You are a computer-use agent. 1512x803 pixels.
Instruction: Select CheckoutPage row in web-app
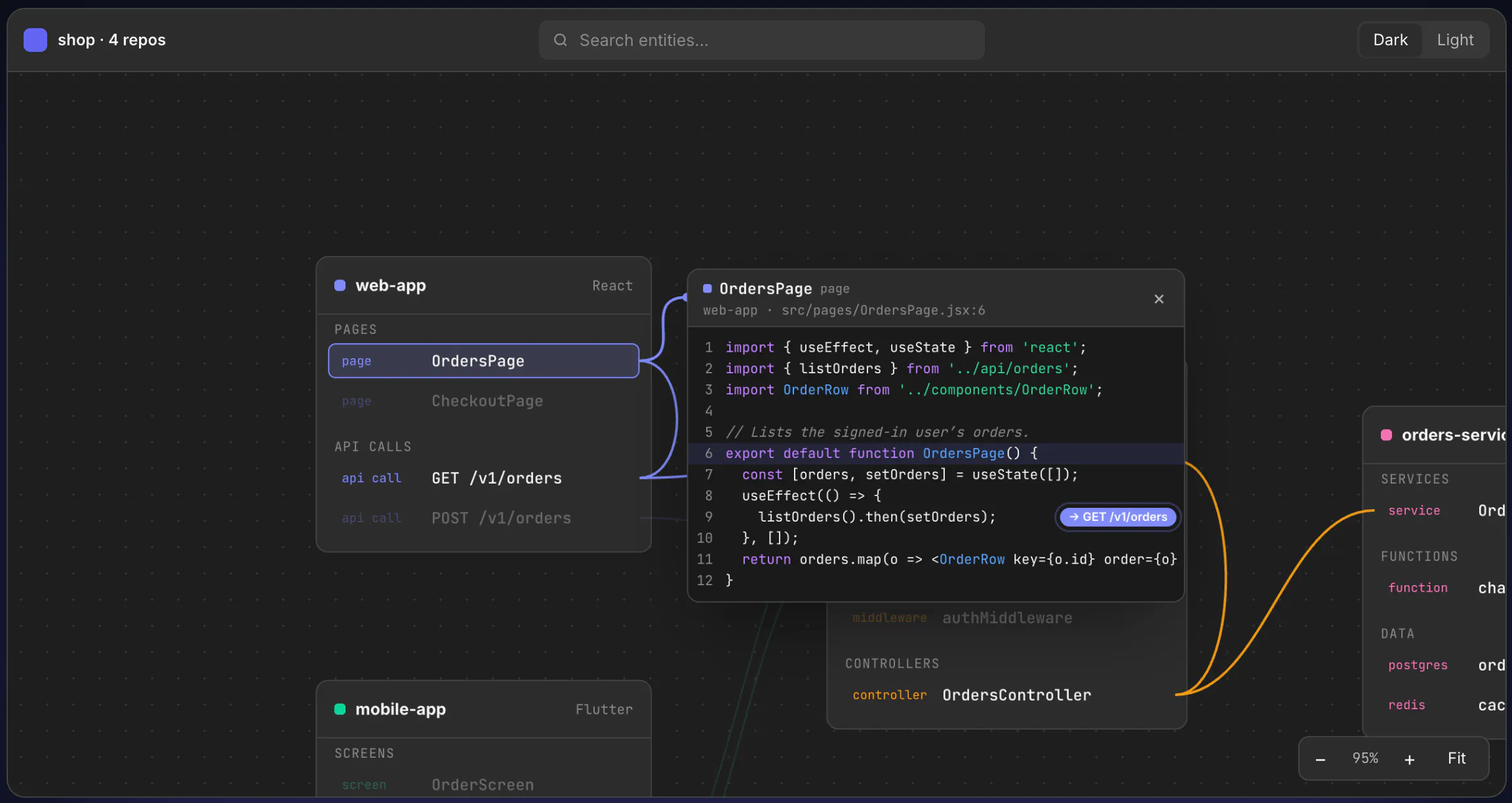483,401
